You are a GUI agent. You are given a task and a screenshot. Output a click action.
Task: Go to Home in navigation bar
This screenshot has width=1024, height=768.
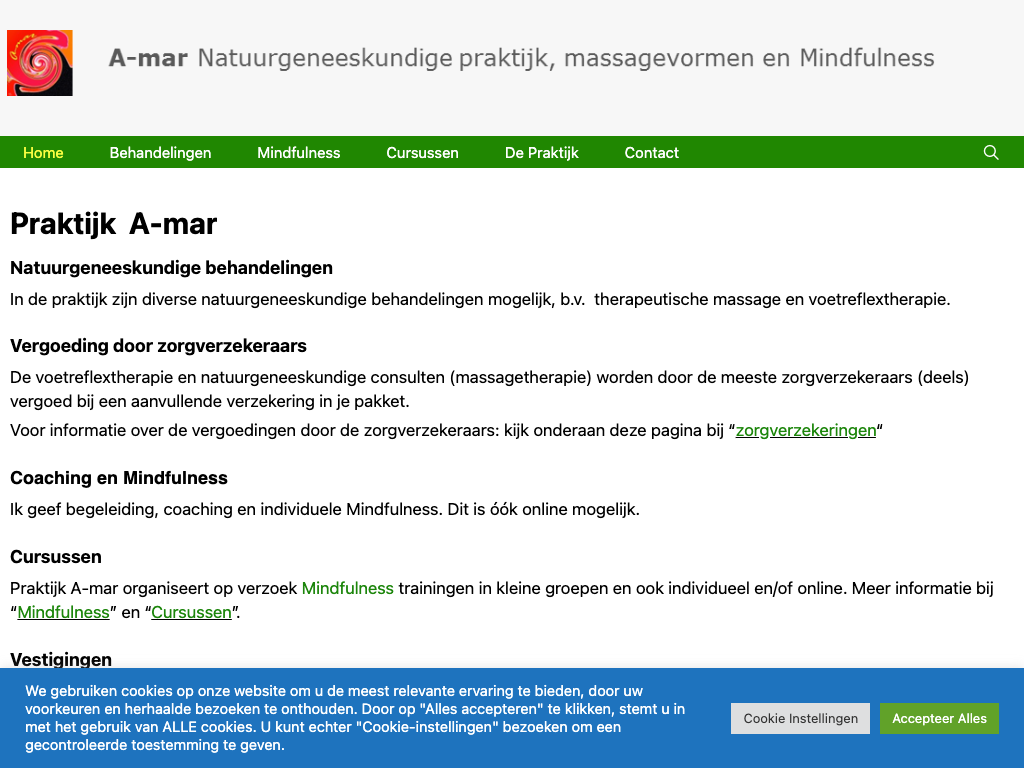coord(43,153)
